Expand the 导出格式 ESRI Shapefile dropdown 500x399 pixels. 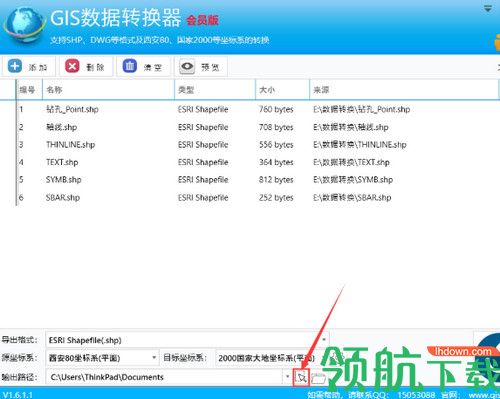pyautogui.click(x=324, y=340)
